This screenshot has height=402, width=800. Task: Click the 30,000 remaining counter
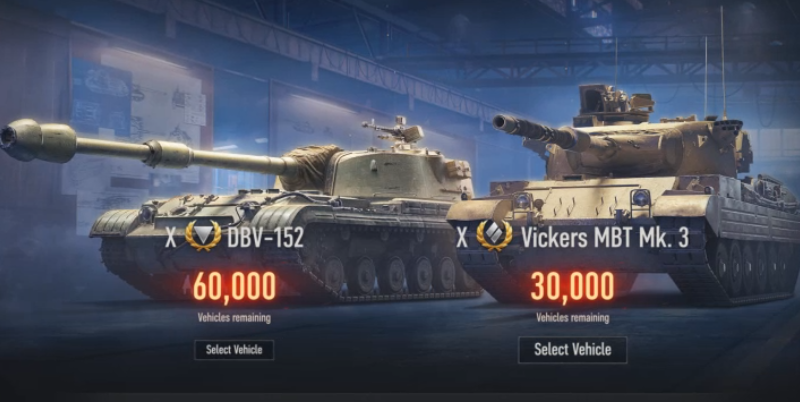[x=572, y=286]
